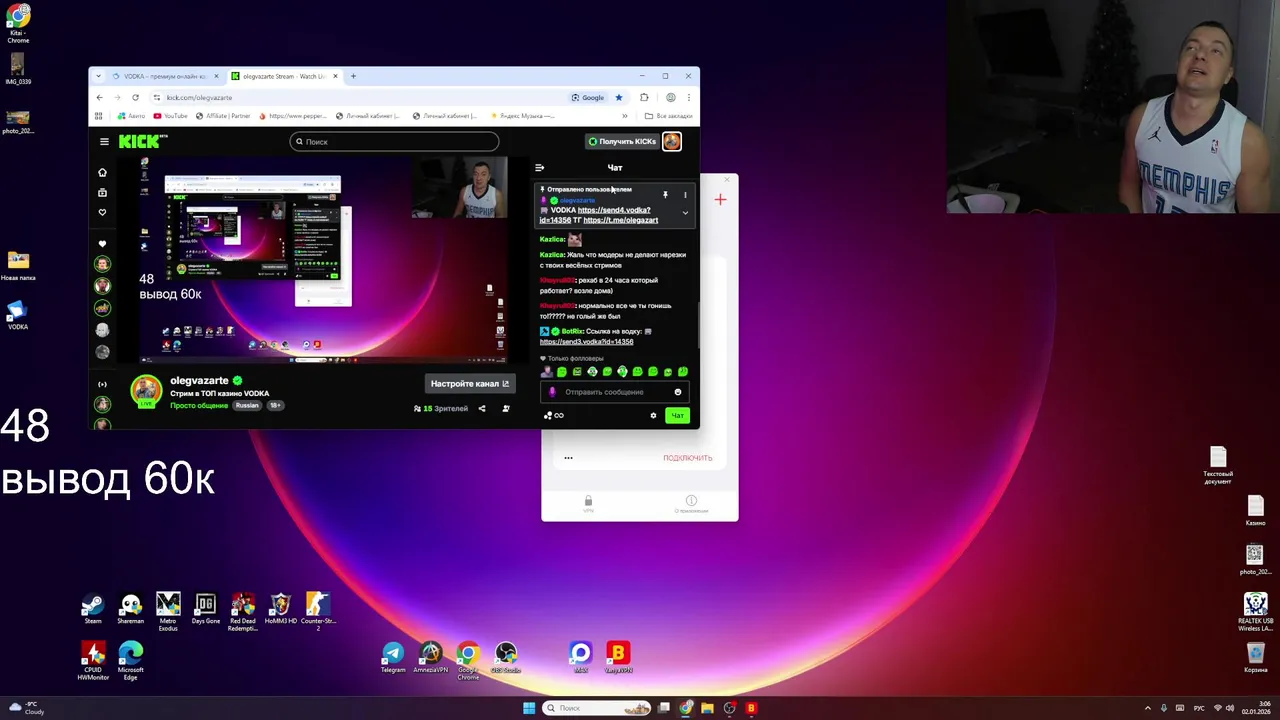Screen dimensions: 1280x720
Task: Open the Counter-Strike 2 desktop shortcut
Action: pyautogui.click(x=318, y=612)
